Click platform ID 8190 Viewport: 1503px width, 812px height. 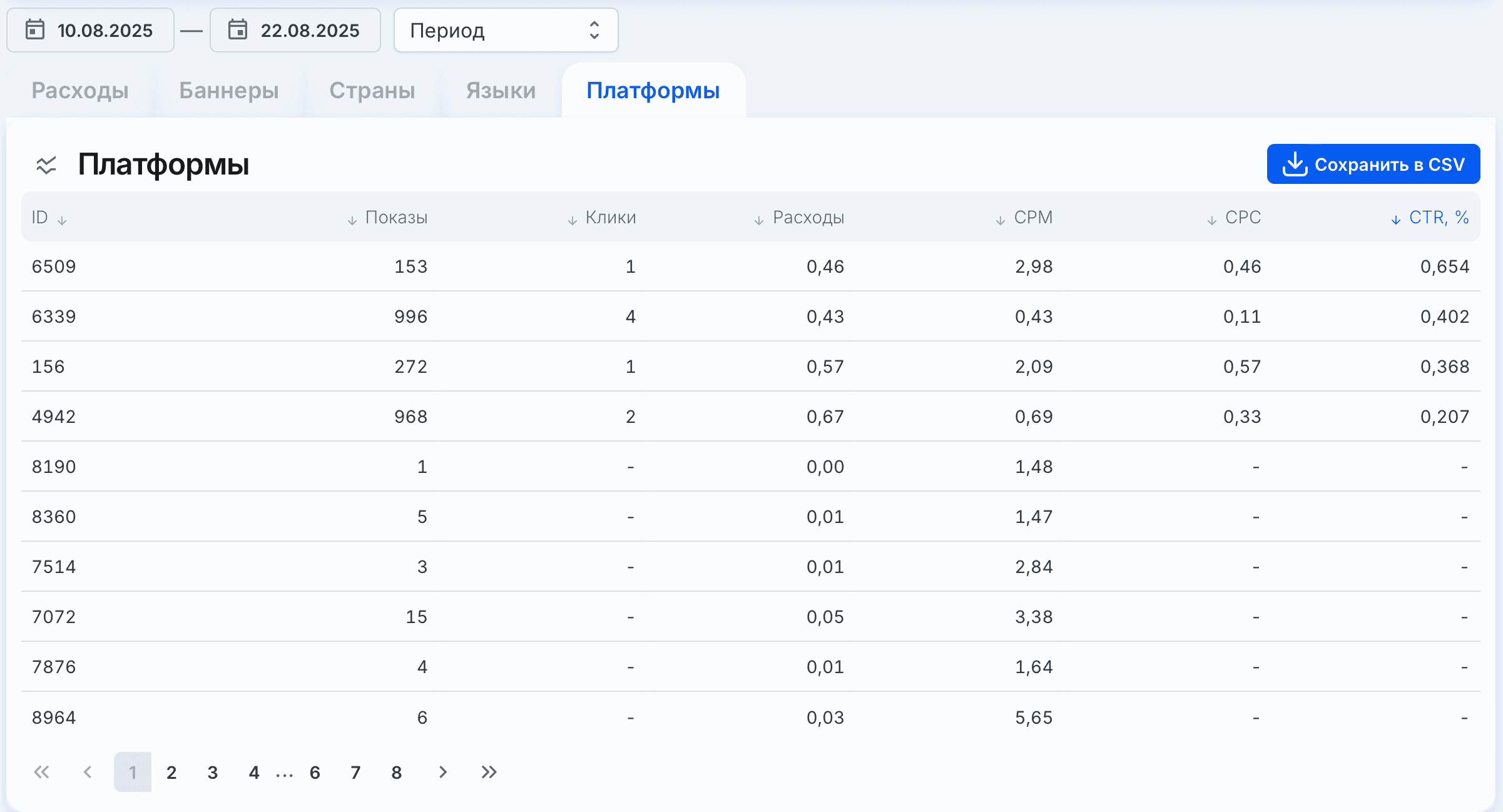point(54,467)
